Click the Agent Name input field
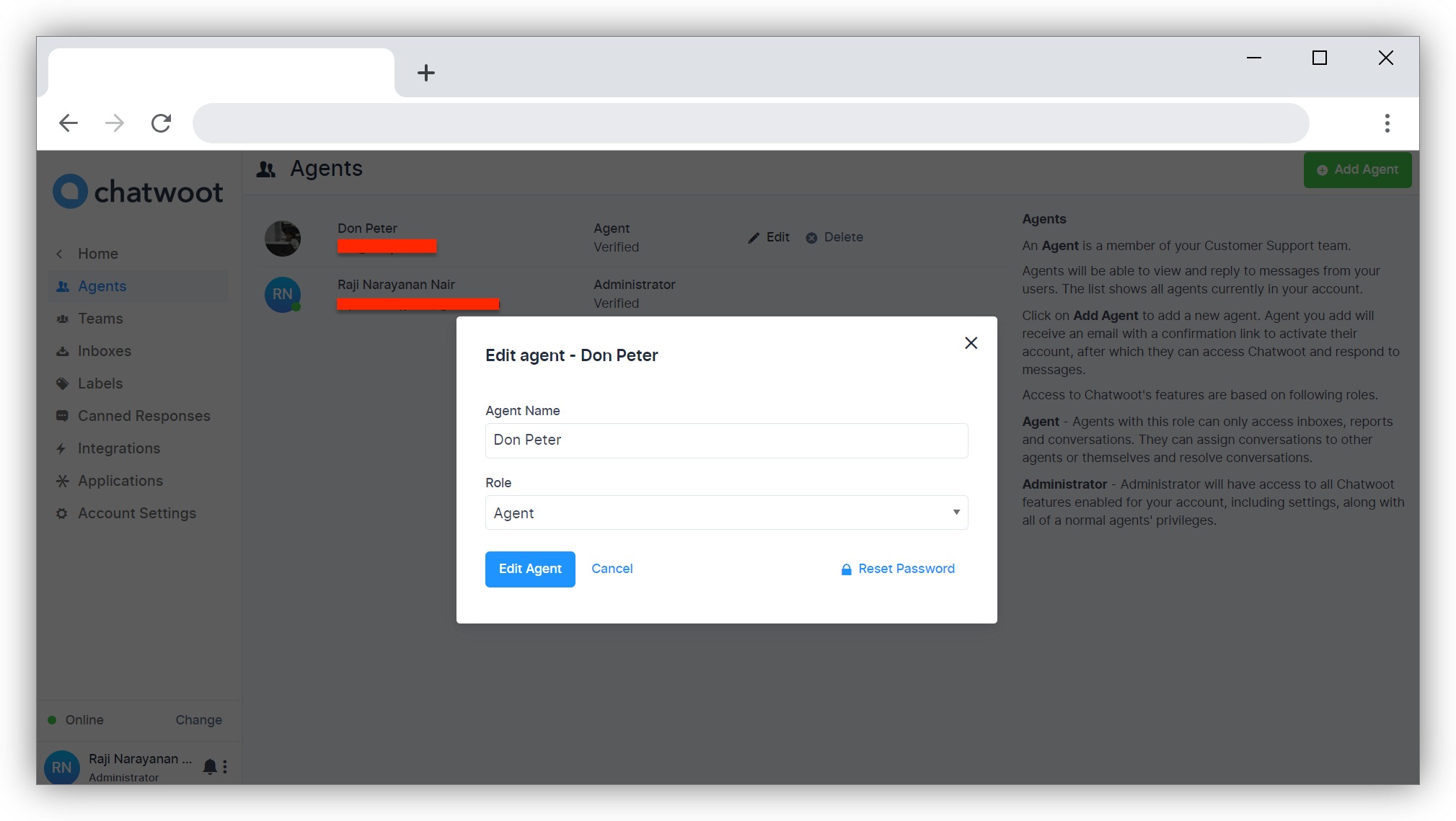 coord(727,440)
